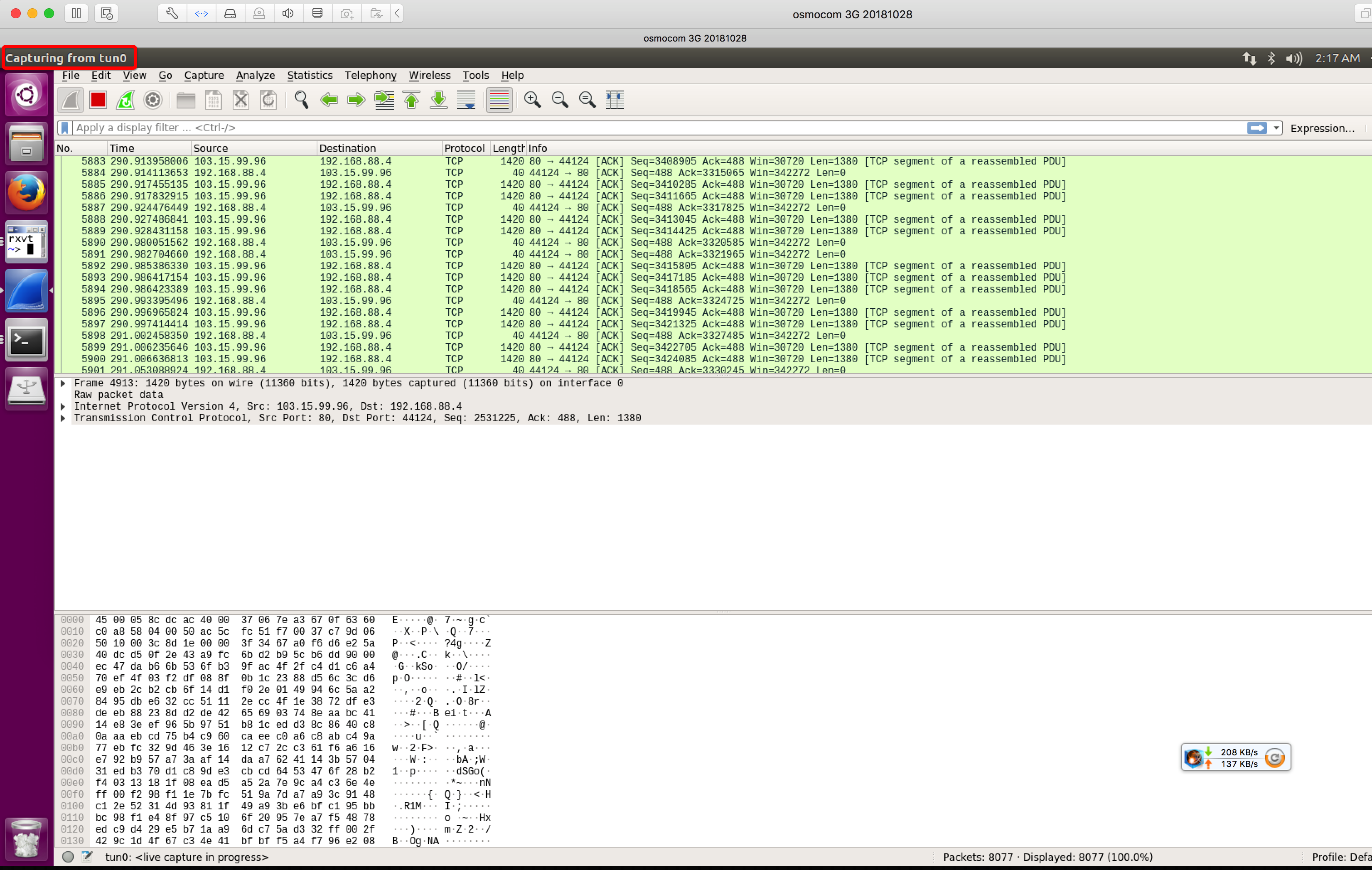Screen dimensions: 1372x870
Task: Stop capturing packets with red square button
Action: tap(97, 100)
